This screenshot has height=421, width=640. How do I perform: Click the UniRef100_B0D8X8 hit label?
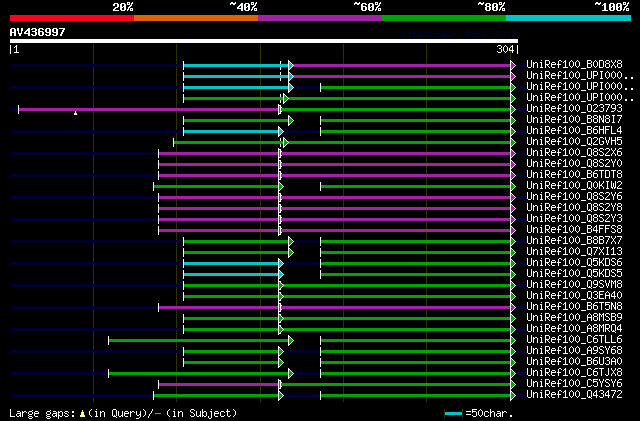coord(574,64)
